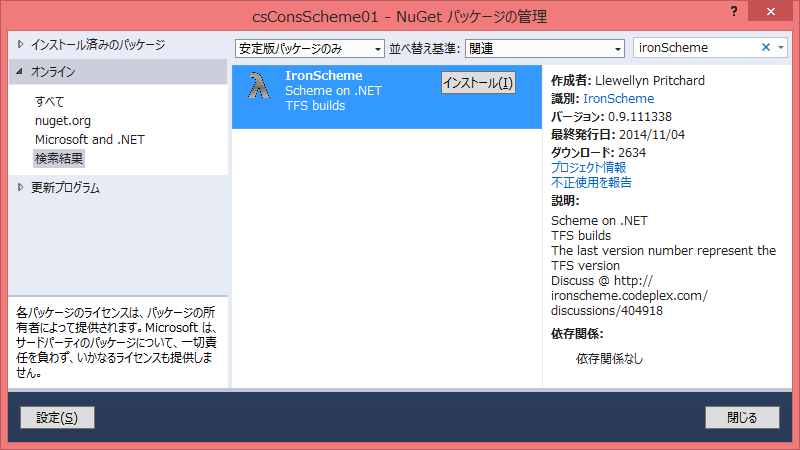Click the インストール button for IronScheme
Image resolution: width=800 pixels, height=450 pixels.
coord(478,83)
